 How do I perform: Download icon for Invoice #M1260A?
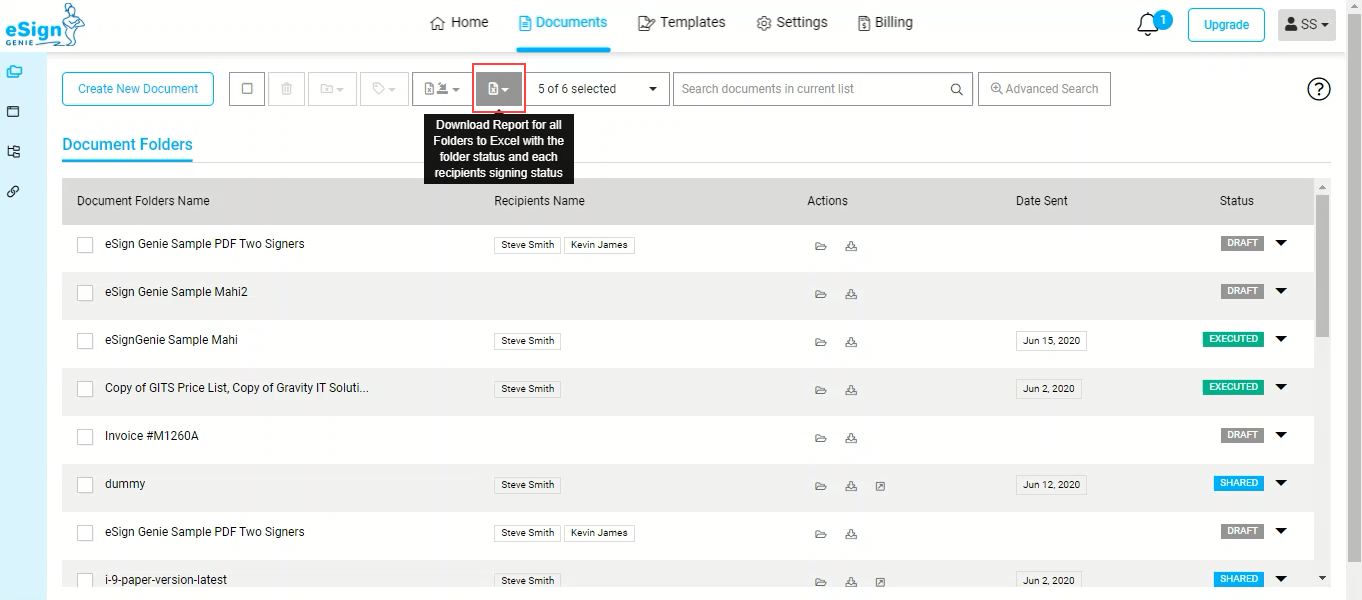pyautogui.click(x=851, y=438)
